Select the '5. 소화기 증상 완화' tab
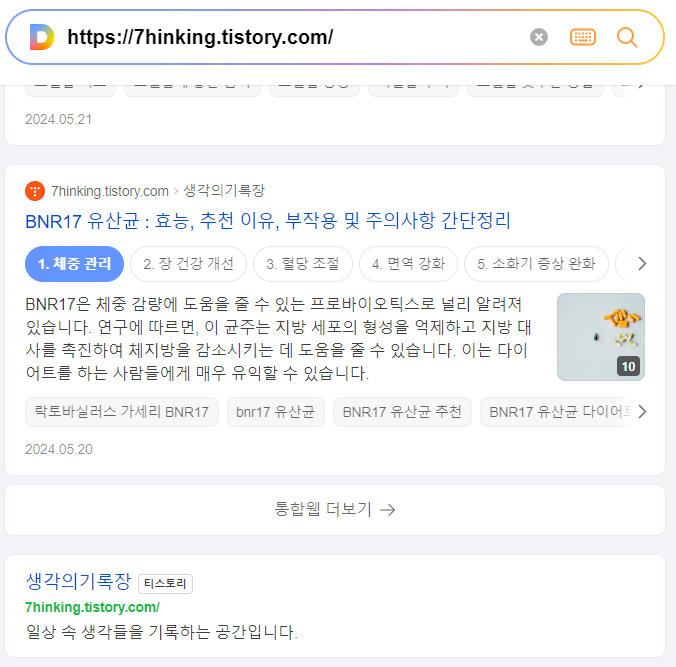The image size is (676, 667). point(536,264)
